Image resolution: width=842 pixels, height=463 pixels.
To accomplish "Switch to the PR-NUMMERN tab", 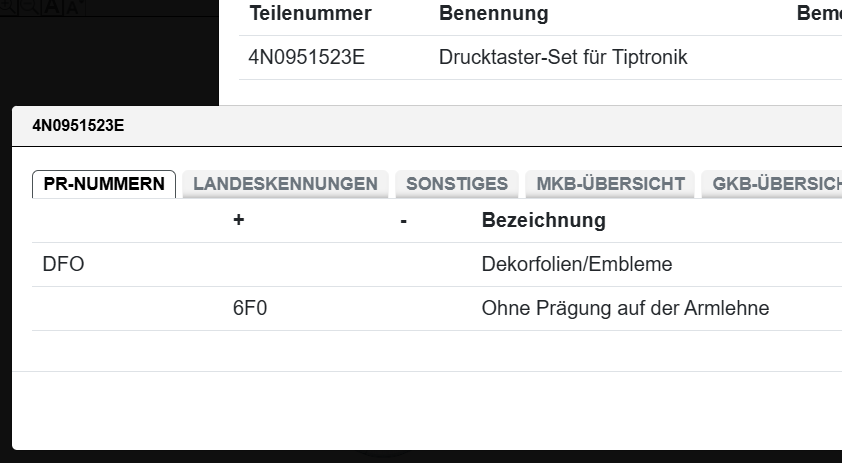I will (104, 184).
